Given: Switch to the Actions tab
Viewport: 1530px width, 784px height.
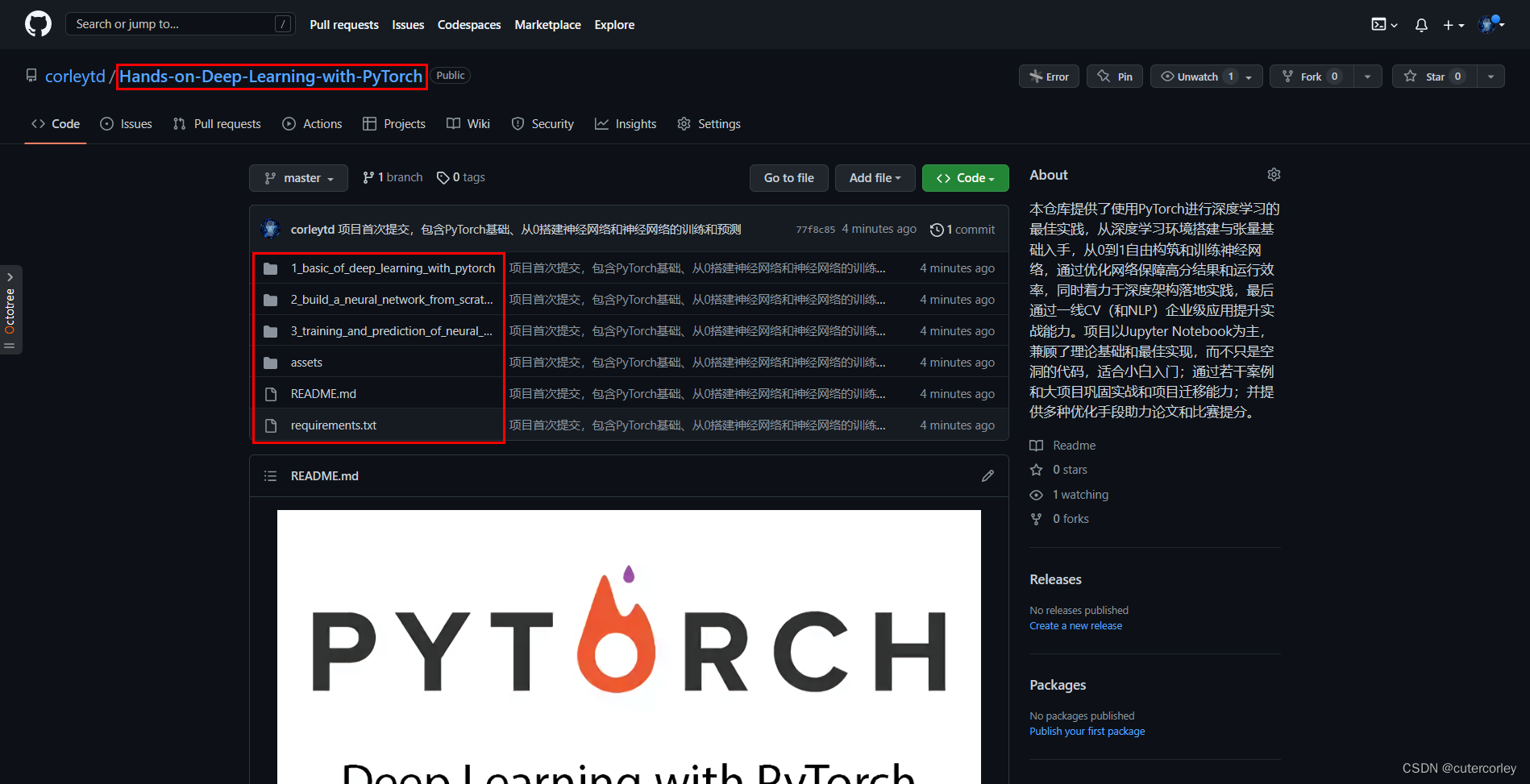Looking at the screenshot, I should pos(312,123).
